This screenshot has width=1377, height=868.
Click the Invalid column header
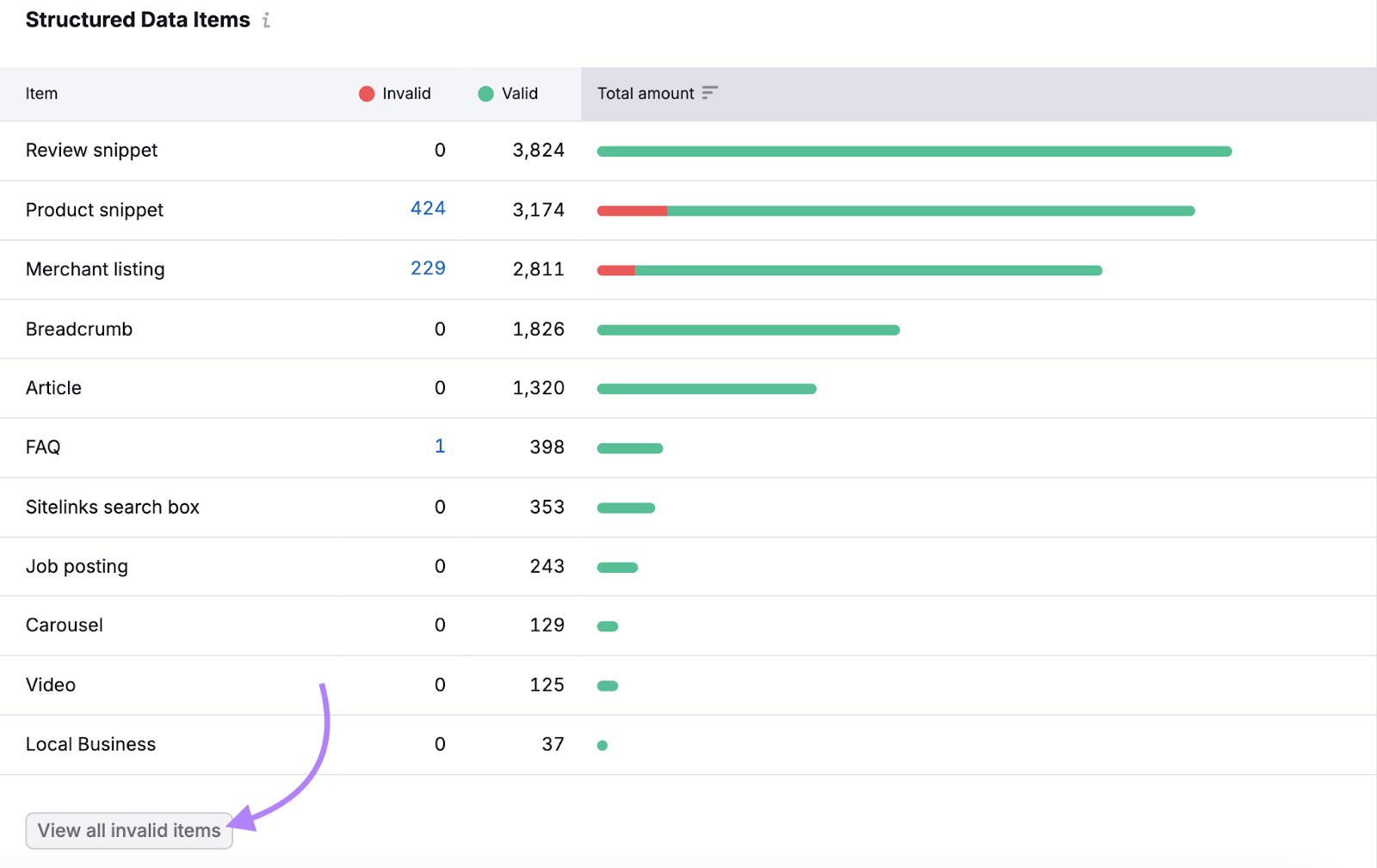pyautogui.click(x=405, y=94)
